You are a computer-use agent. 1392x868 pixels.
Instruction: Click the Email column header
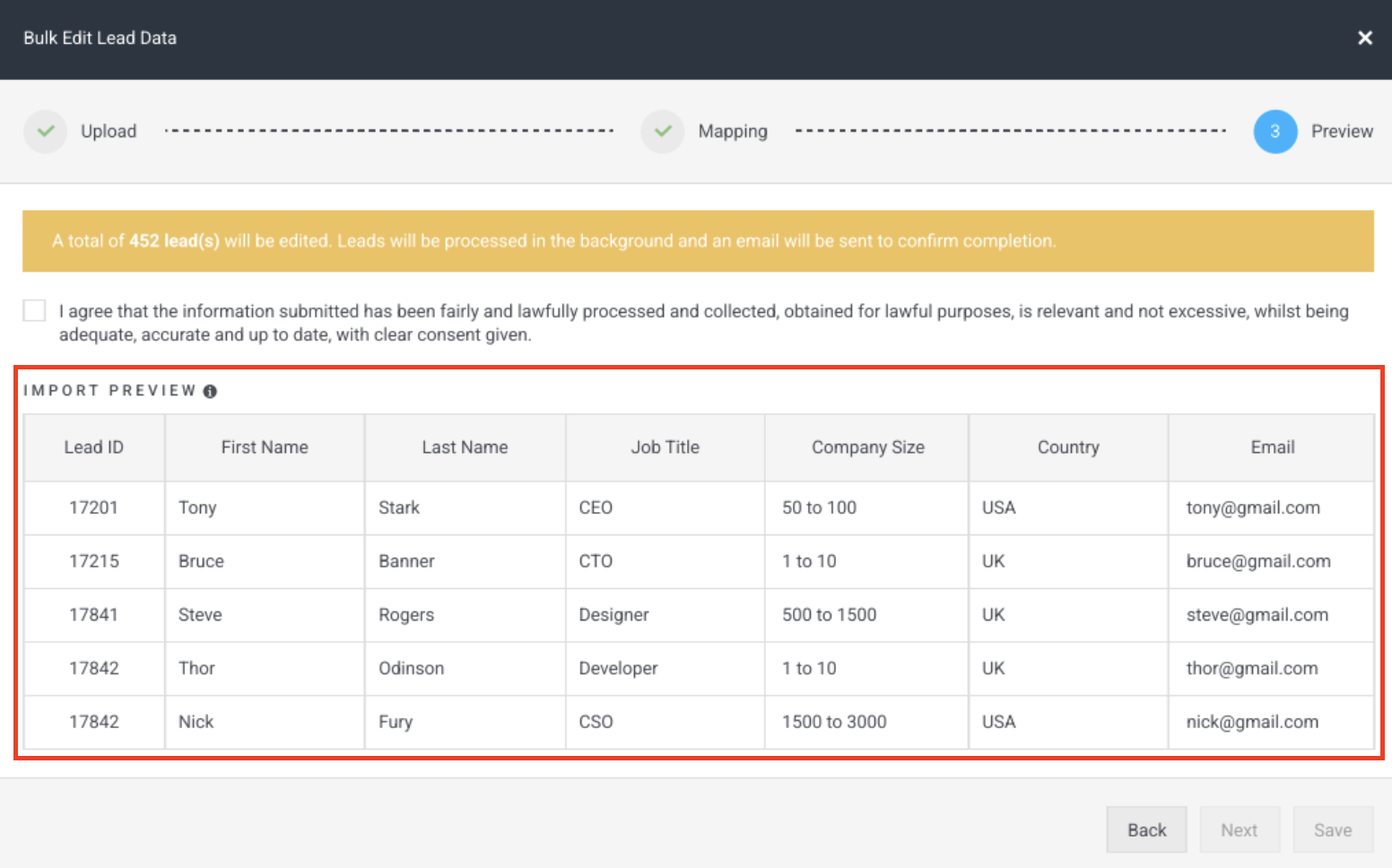click(x=1272, y=447)
